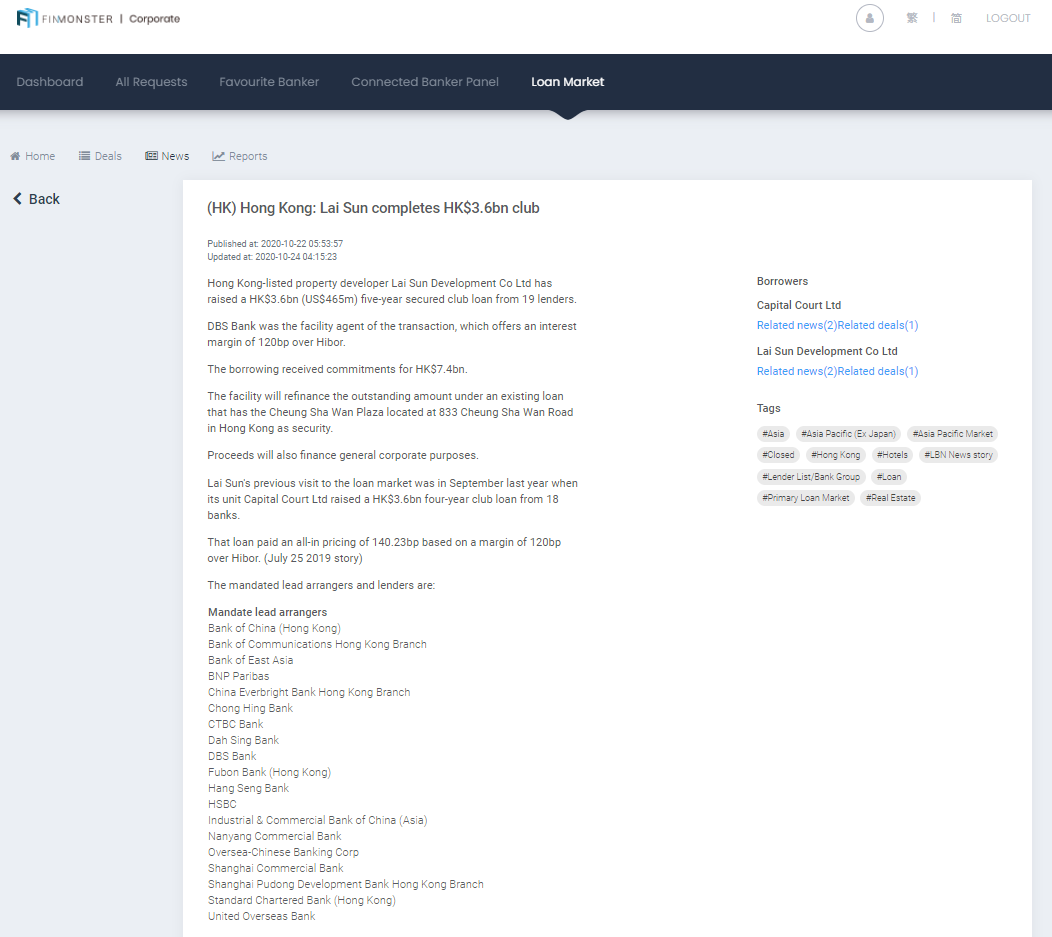Click United Overseas Bank entry
Screen dimensions: 1052x937
(x=261, y=916)
